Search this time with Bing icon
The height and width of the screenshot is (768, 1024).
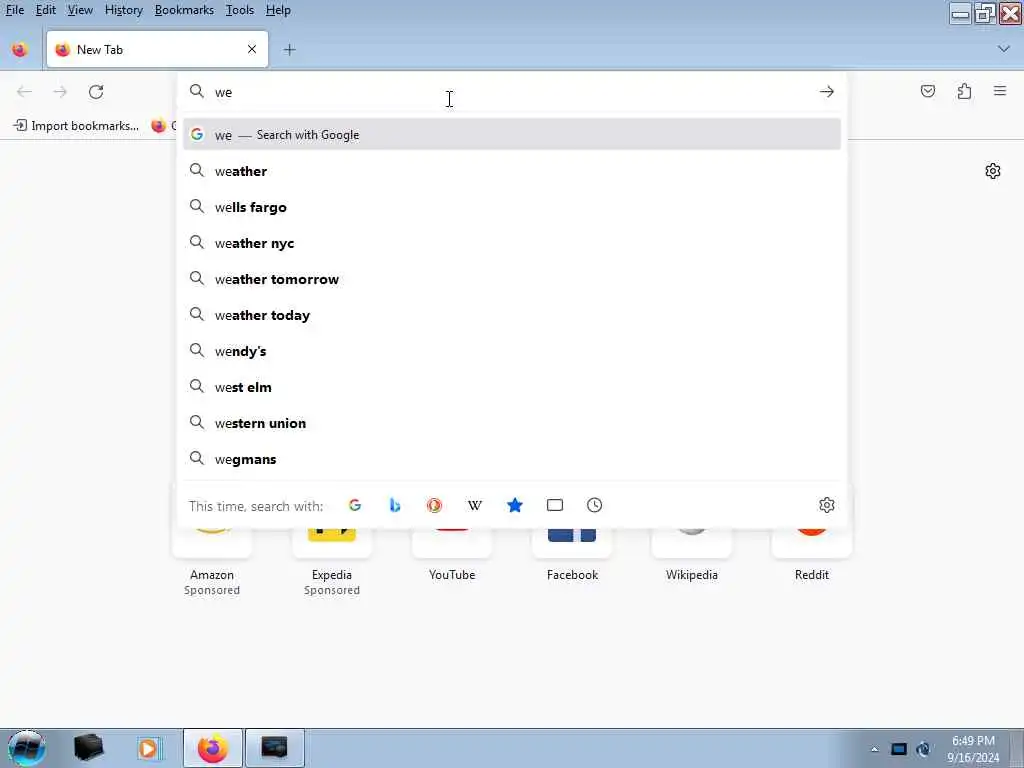pos(394,505)
